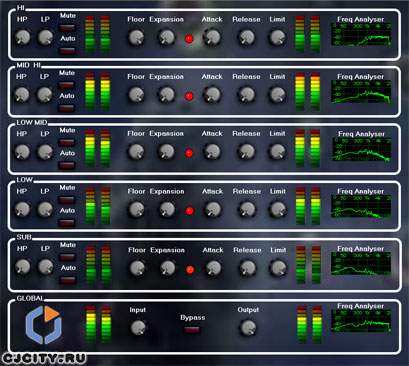Click the SUB band Attack knob
The height and width of the screenshot is (366, 409).
click(x=213, y=268)
